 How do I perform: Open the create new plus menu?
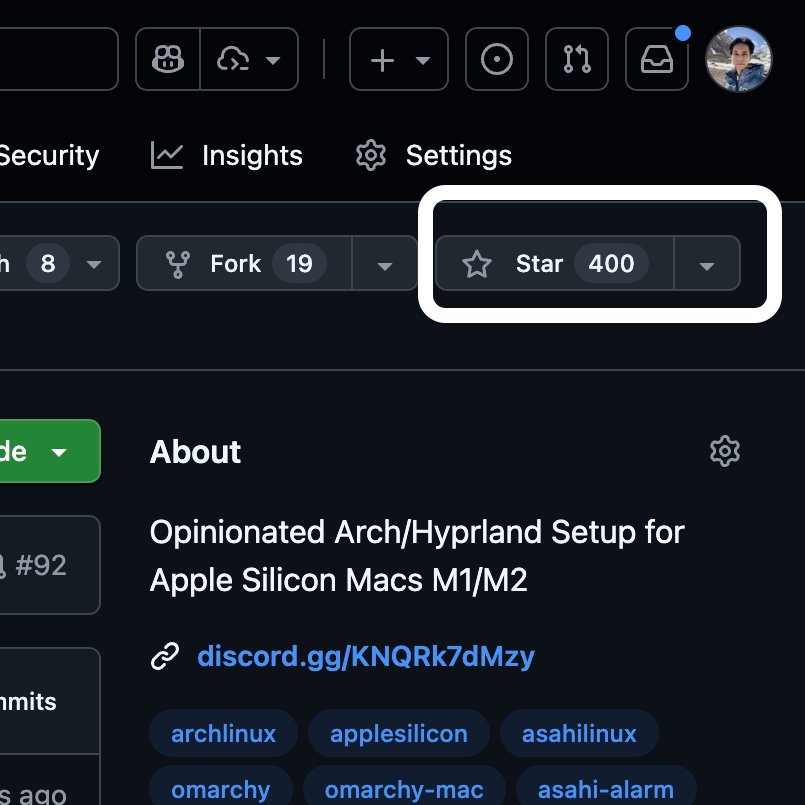[x=399, y=59]
